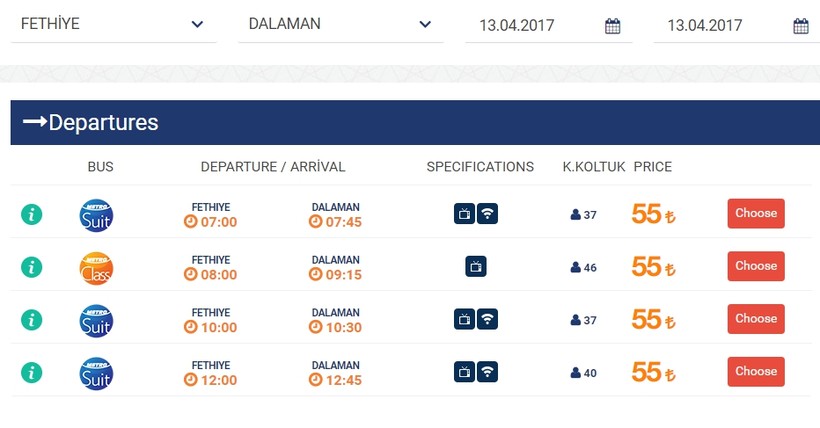Click WiFi icon on the 12:00 bus

487,372
